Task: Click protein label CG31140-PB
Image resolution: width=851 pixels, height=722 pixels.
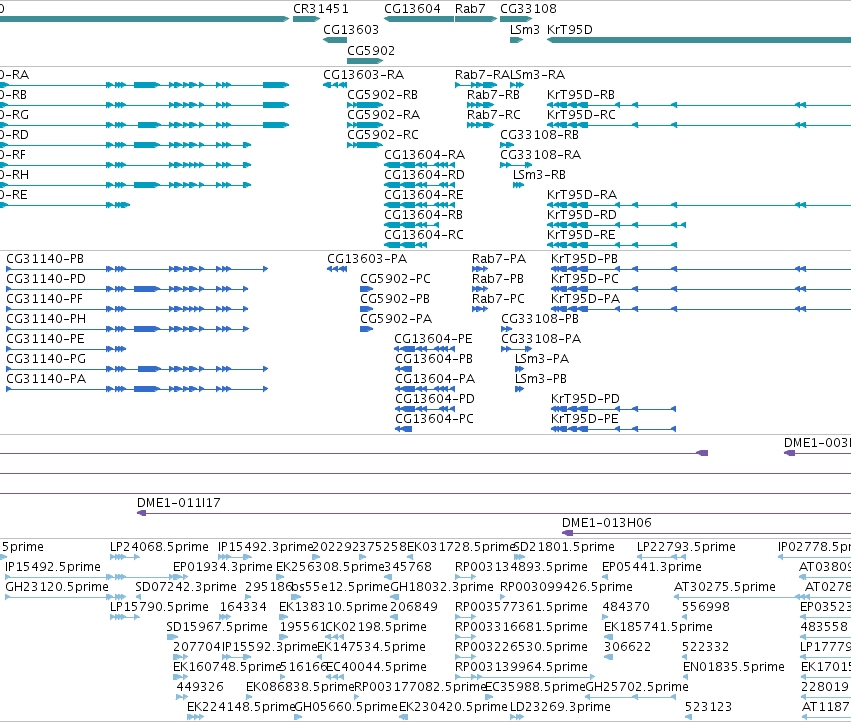Action: [x=45, y=259]
